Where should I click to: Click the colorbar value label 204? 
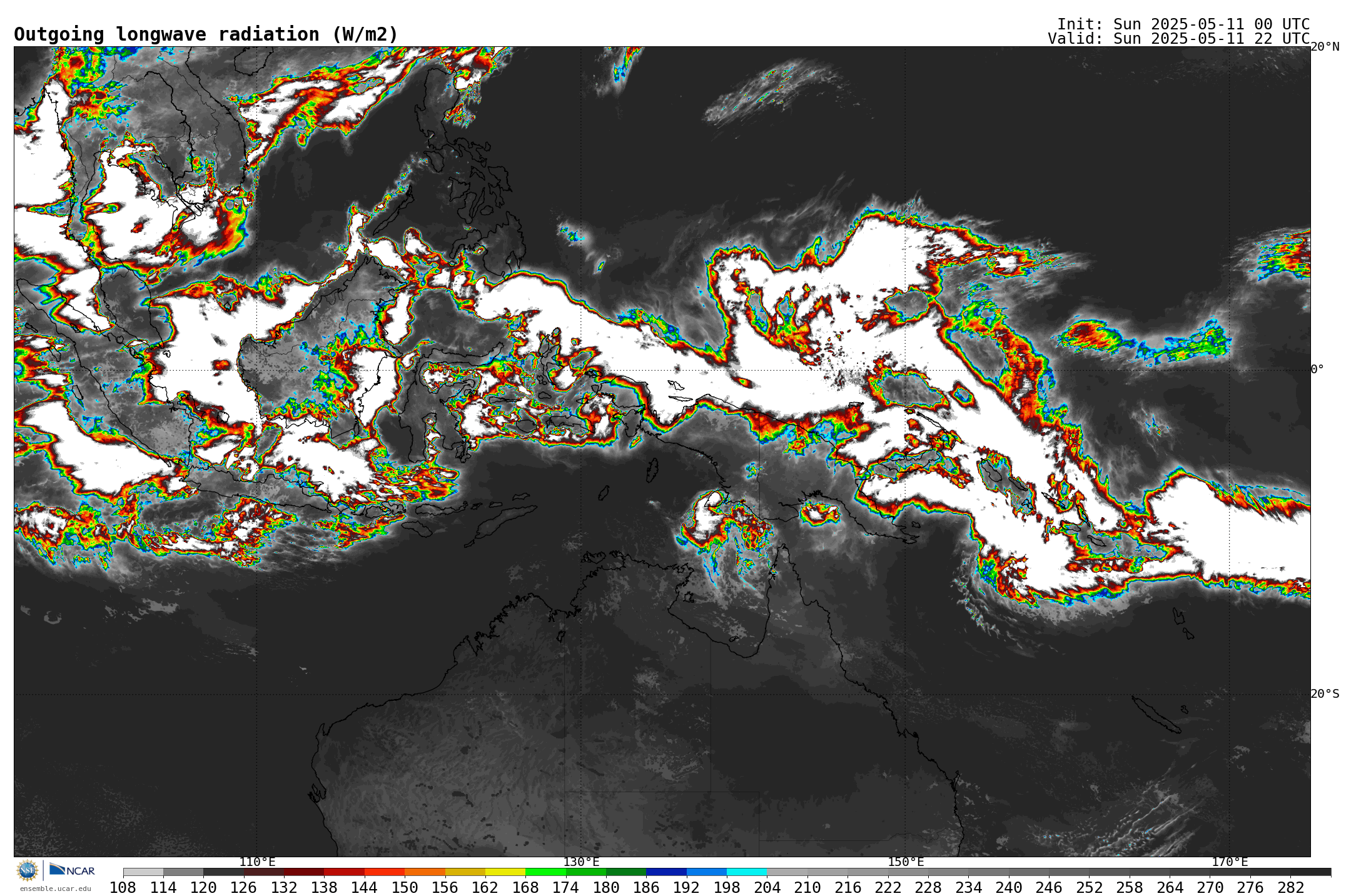tap(767, 888)
